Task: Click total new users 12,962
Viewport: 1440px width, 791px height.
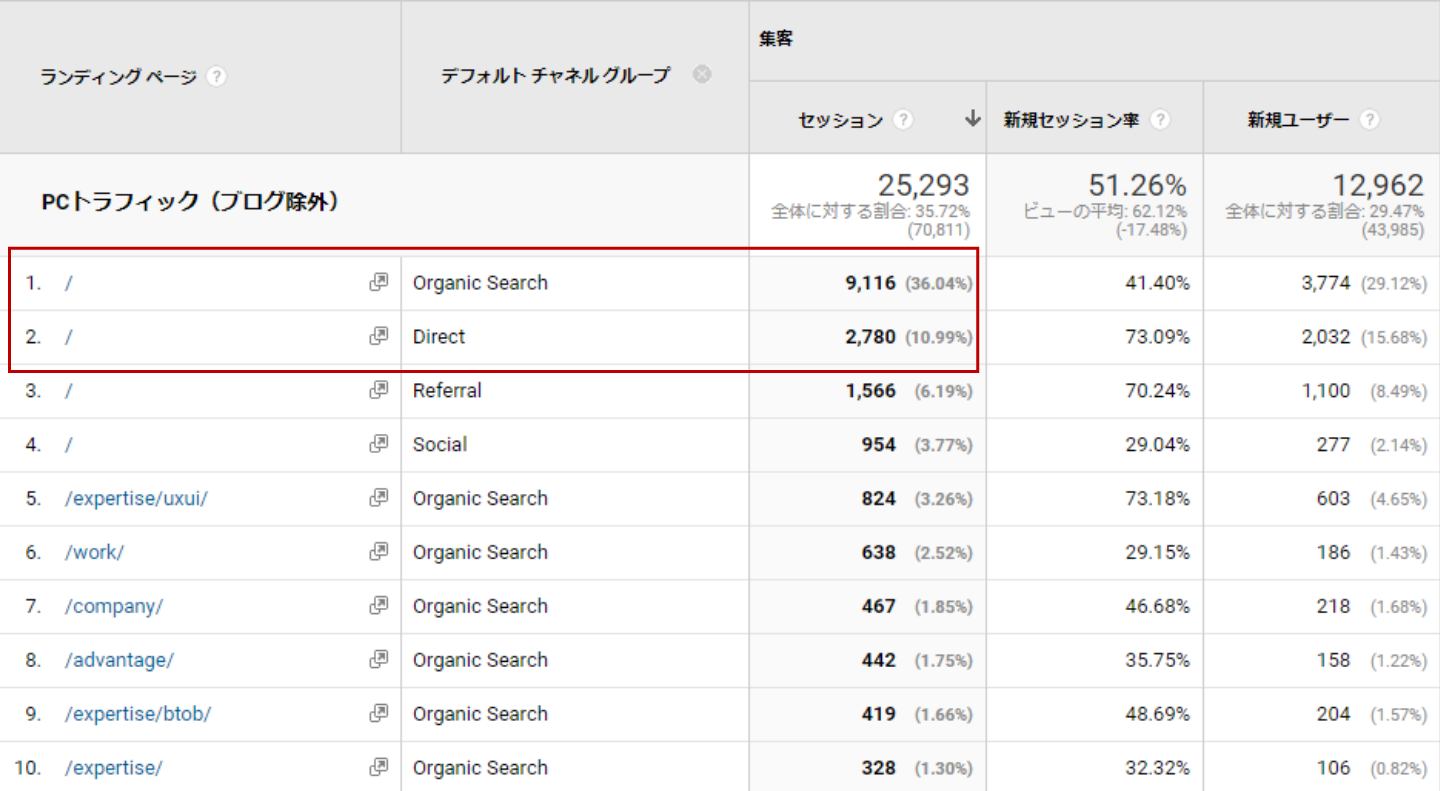Action: point(1377,185)
